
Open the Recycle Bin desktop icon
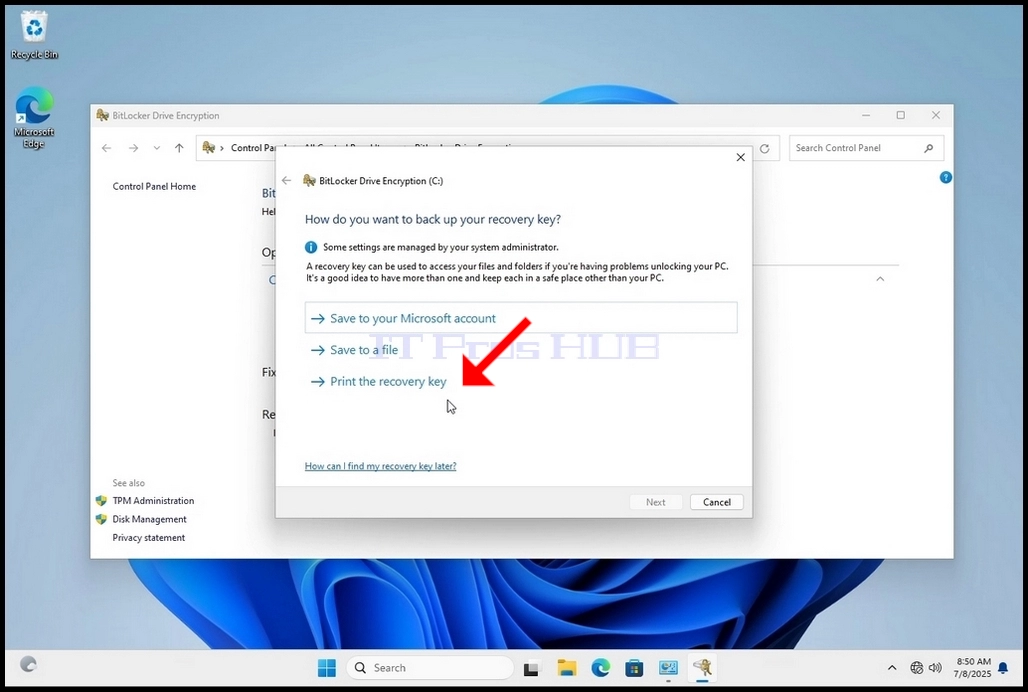(33, 36)
